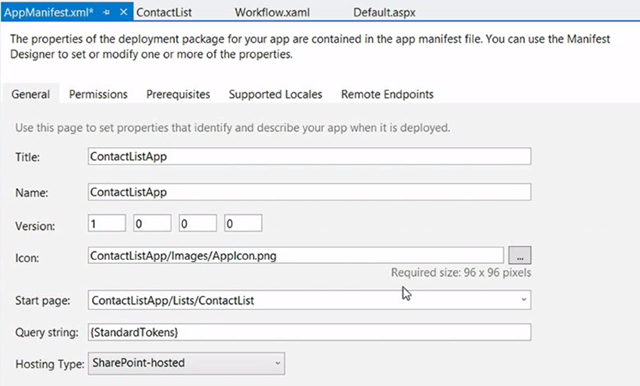
Task: Open the Start page dropdown
Action: pyautogui.click(x=309, y=300)
